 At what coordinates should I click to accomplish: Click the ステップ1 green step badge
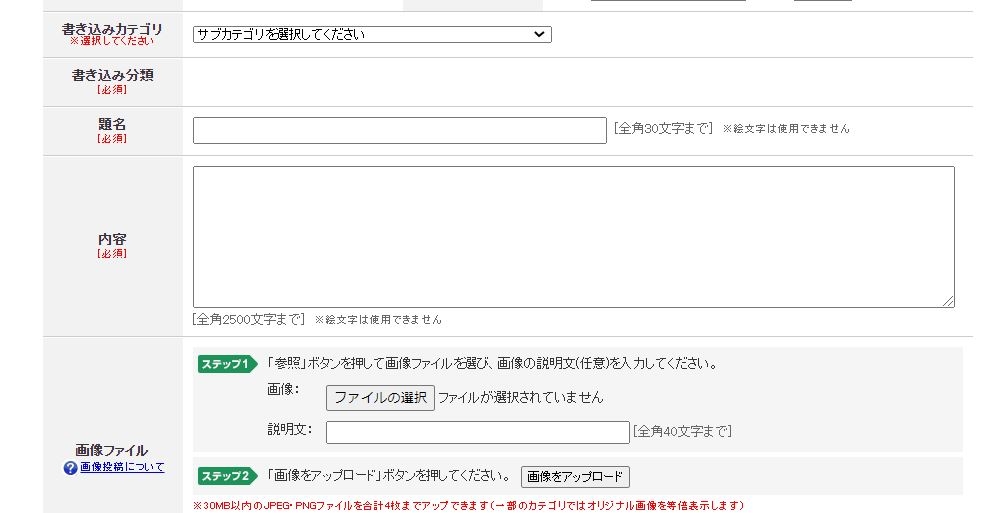tap(227, 364)
